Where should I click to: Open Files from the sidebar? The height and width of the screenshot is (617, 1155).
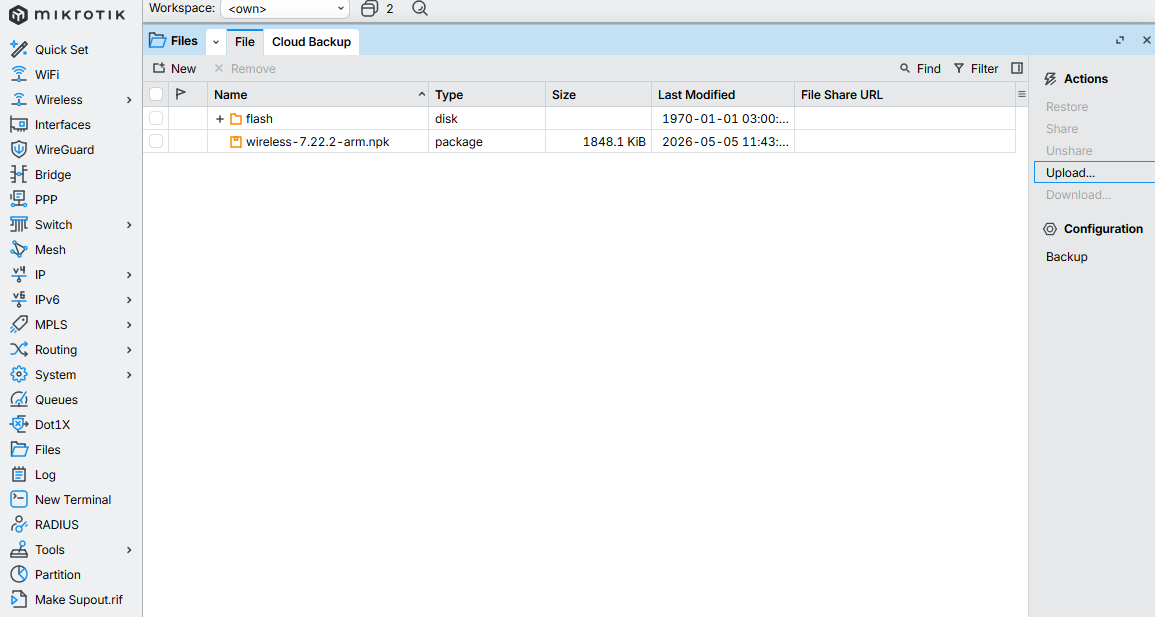35,450
